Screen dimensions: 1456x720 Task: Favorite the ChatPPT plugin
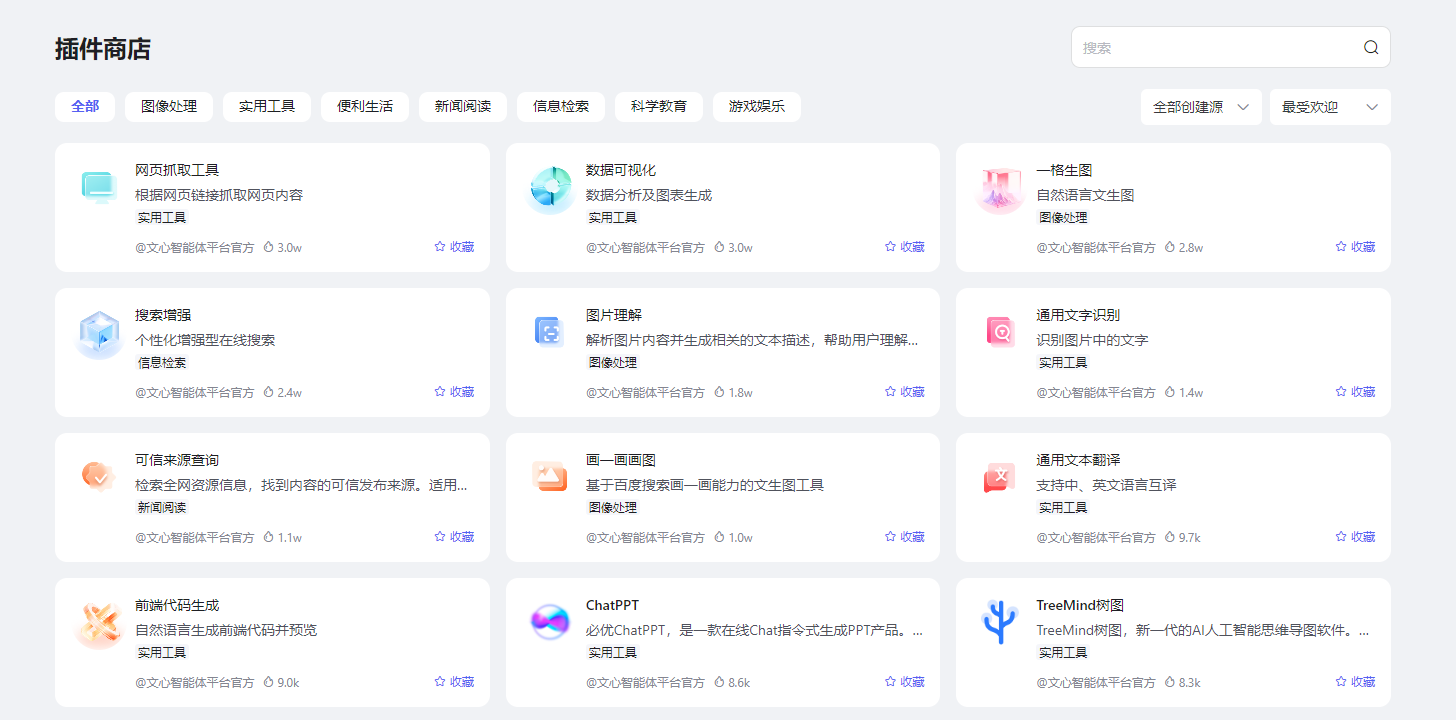pyautogui.click(x=905, y=682)
